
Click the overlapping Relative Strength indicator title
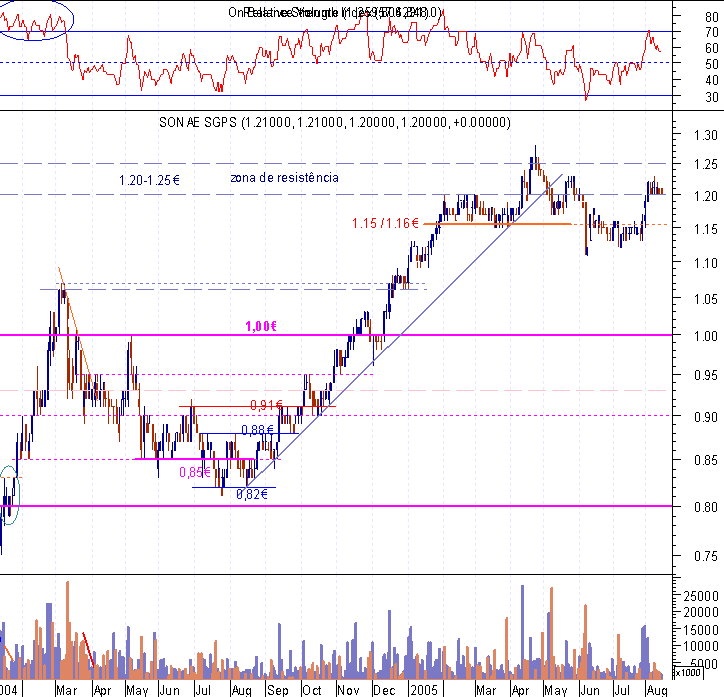pyautogui.click(x=335, y=12)
